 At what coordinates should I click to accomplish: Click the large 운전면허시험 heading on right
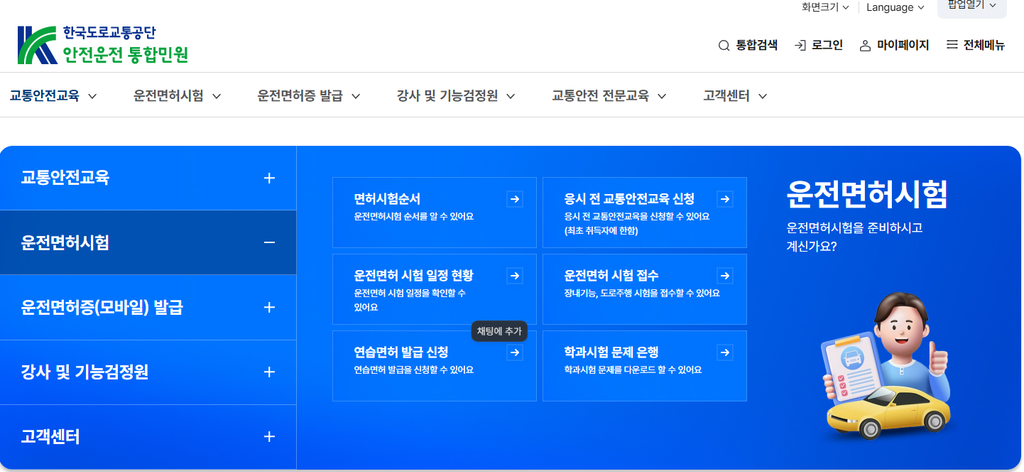point(867,194)
